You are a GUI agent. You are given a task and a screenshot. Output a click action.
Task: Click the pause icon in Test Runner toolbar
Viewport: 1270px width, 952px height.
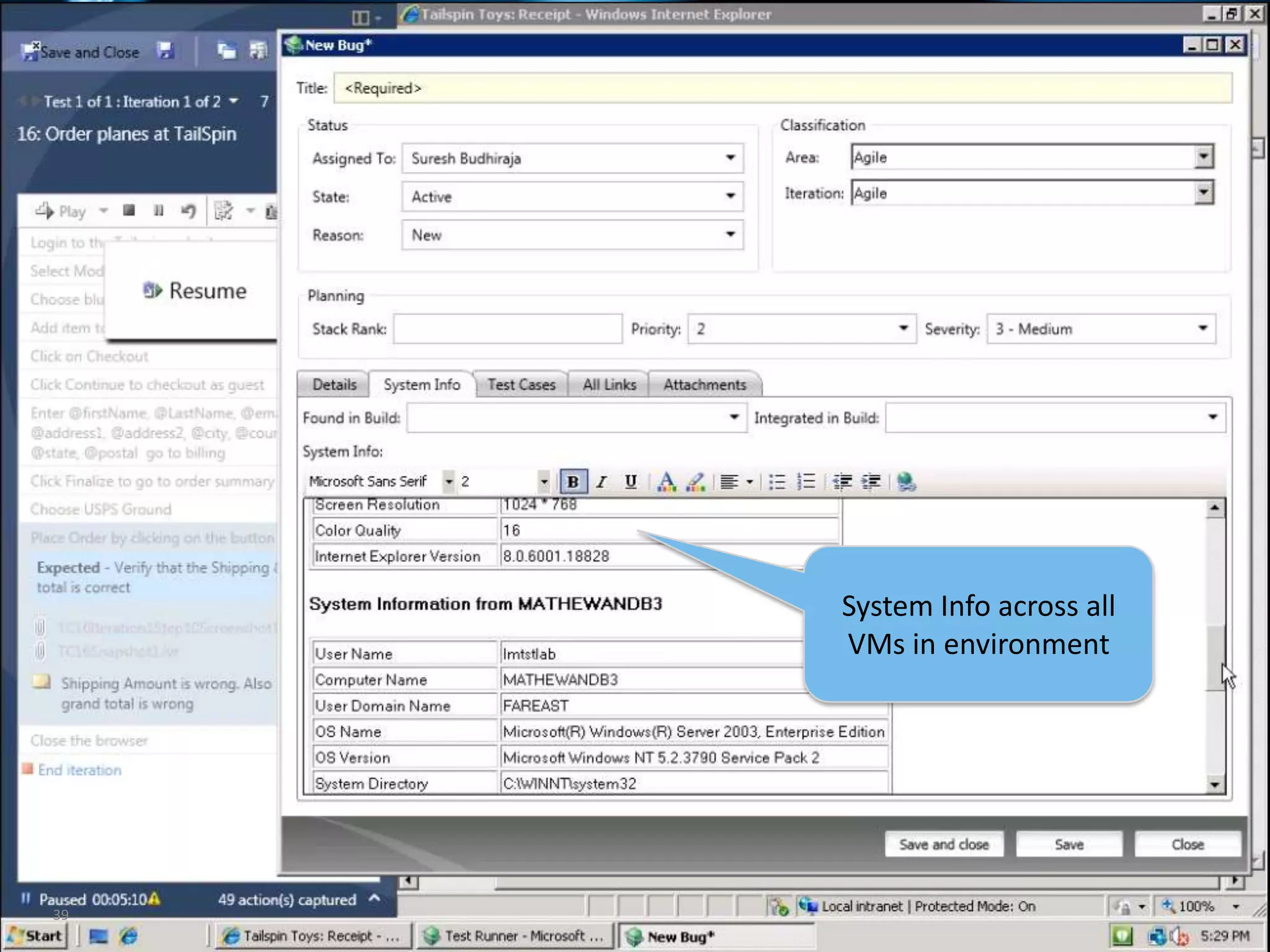coord(159,211)
